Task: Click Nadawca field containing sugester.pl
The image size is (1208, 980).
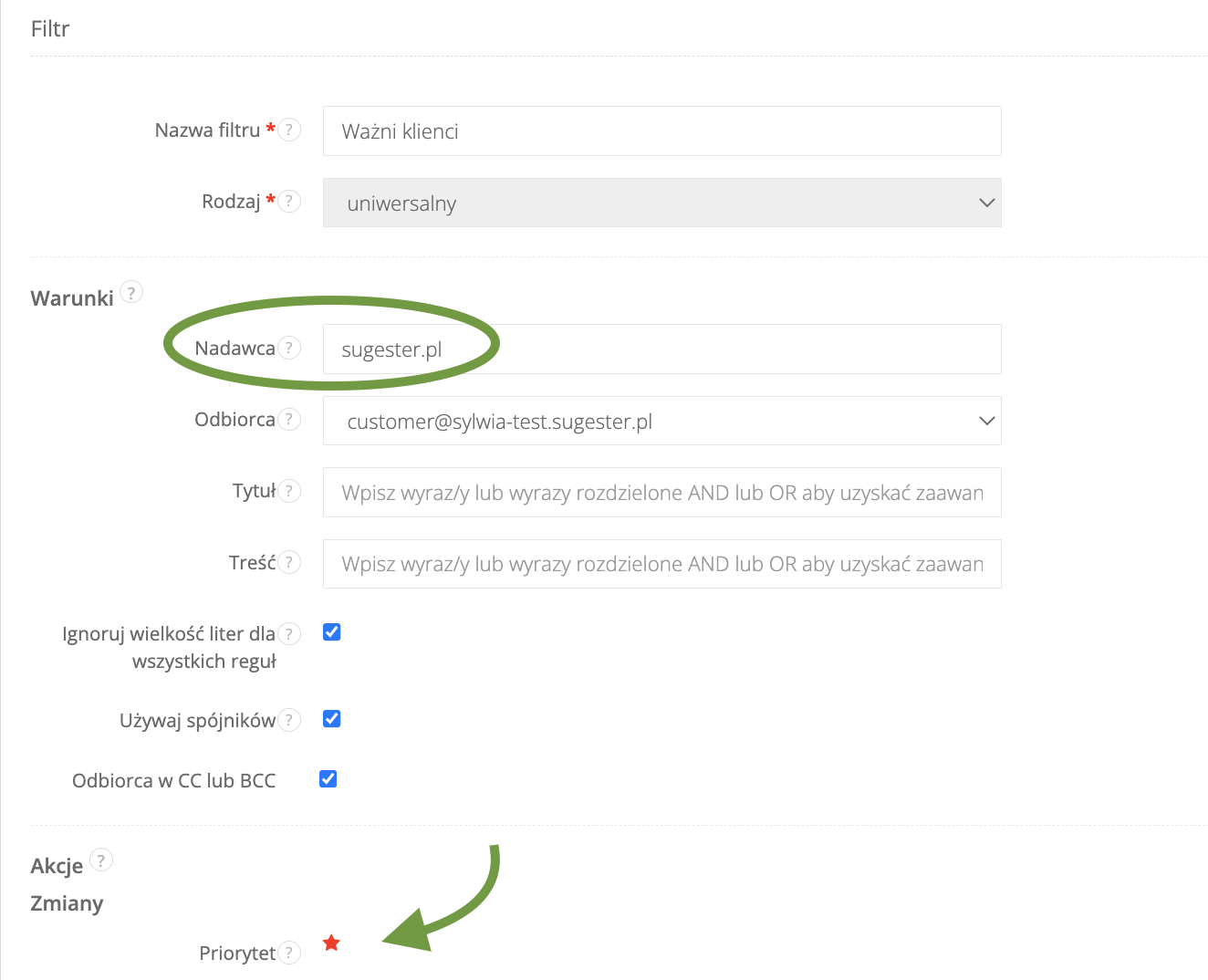Action: pyautogui.click(x=662, y=349)
